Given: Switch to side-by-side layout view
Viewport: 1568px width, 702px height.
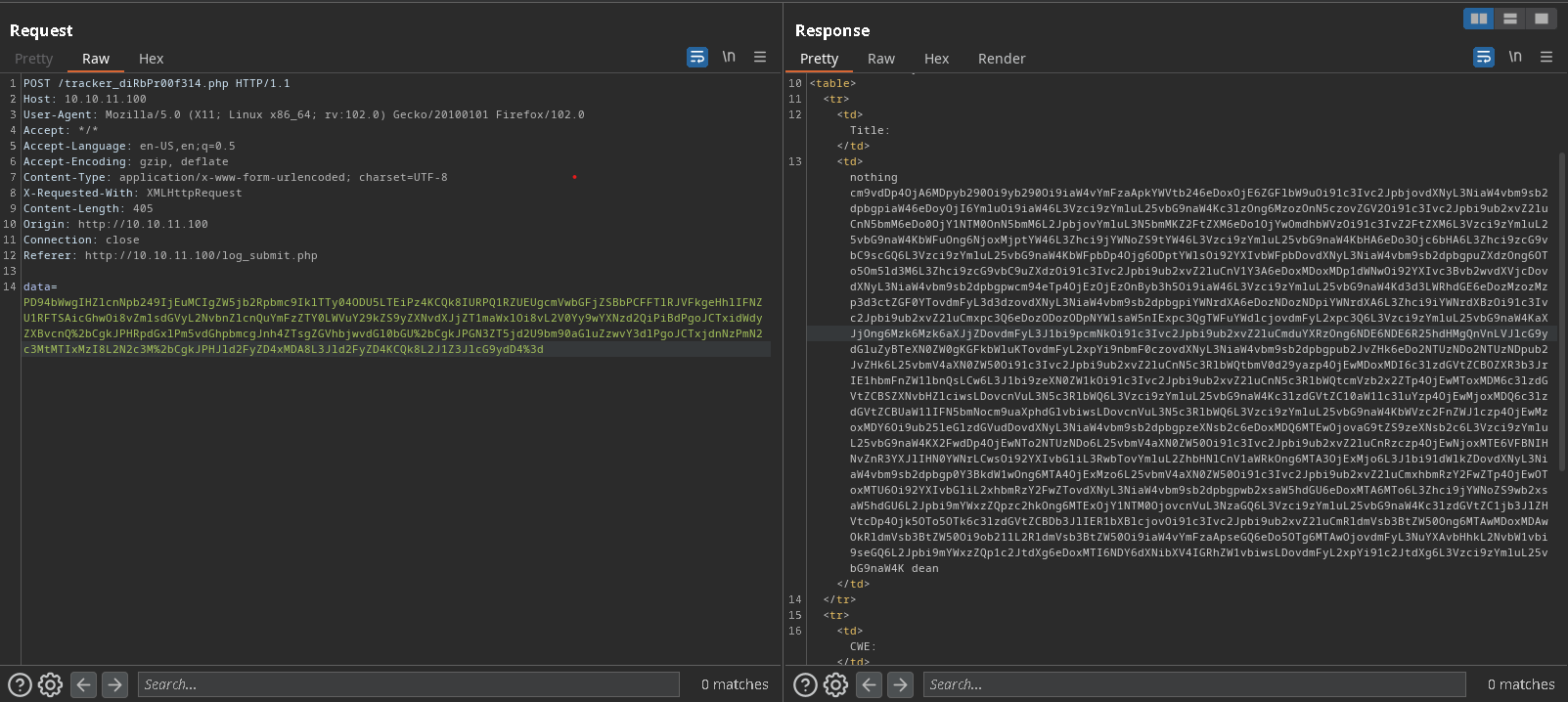Looking at the screenshot, I should pyautogui.click(x=1479, y=19).
